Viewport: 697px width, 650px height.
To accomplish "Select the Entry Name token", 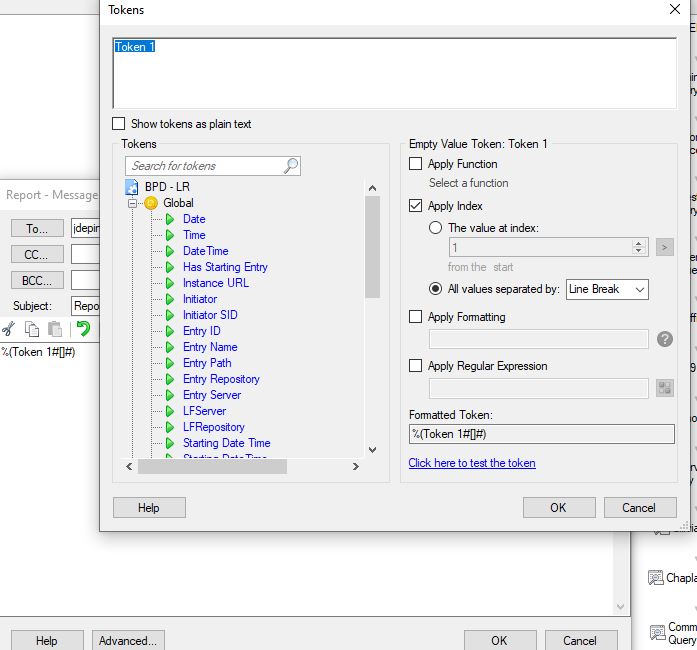I will click(x=210, y=347).
